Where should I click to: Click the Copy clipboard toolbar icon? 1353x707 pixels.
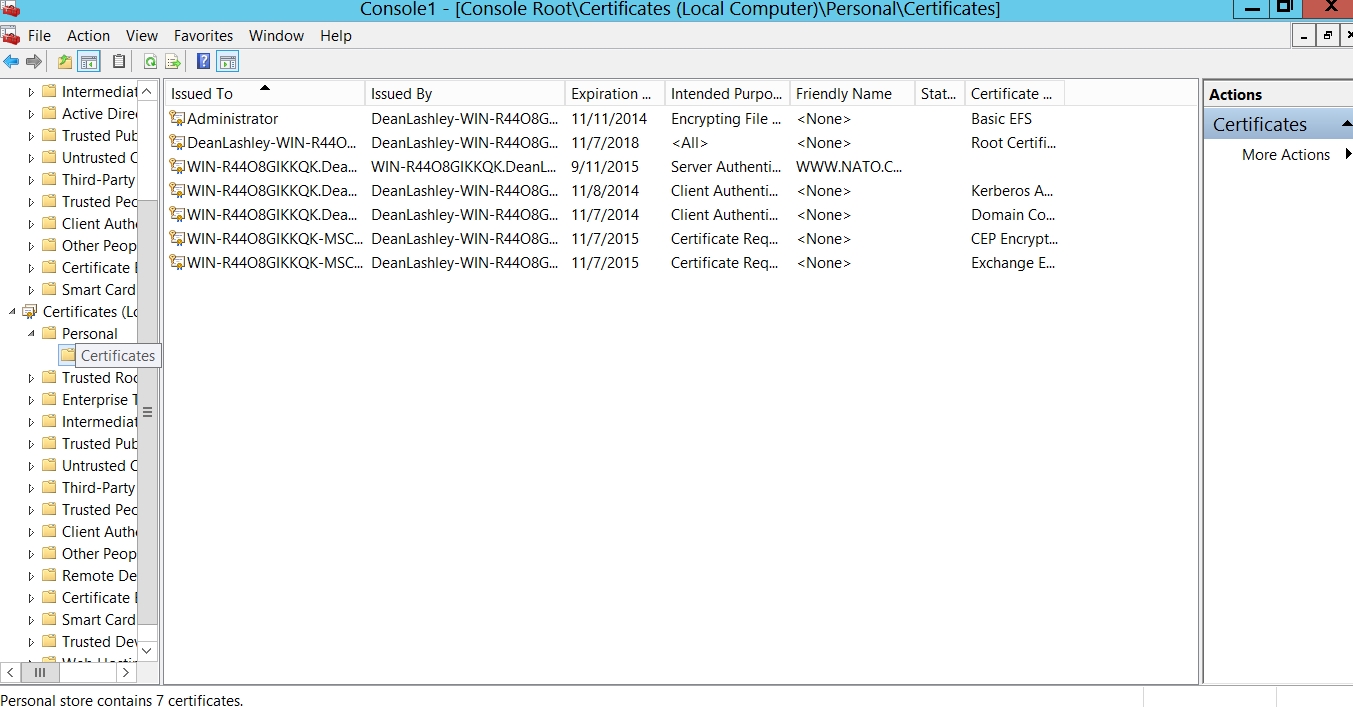119,62
